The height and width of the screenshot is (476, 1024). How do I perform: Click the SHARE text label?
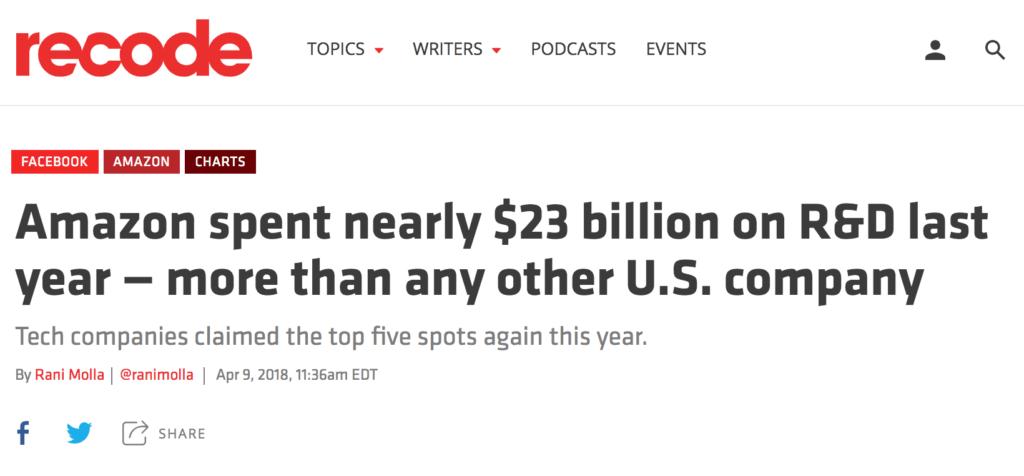pos(182,434)
